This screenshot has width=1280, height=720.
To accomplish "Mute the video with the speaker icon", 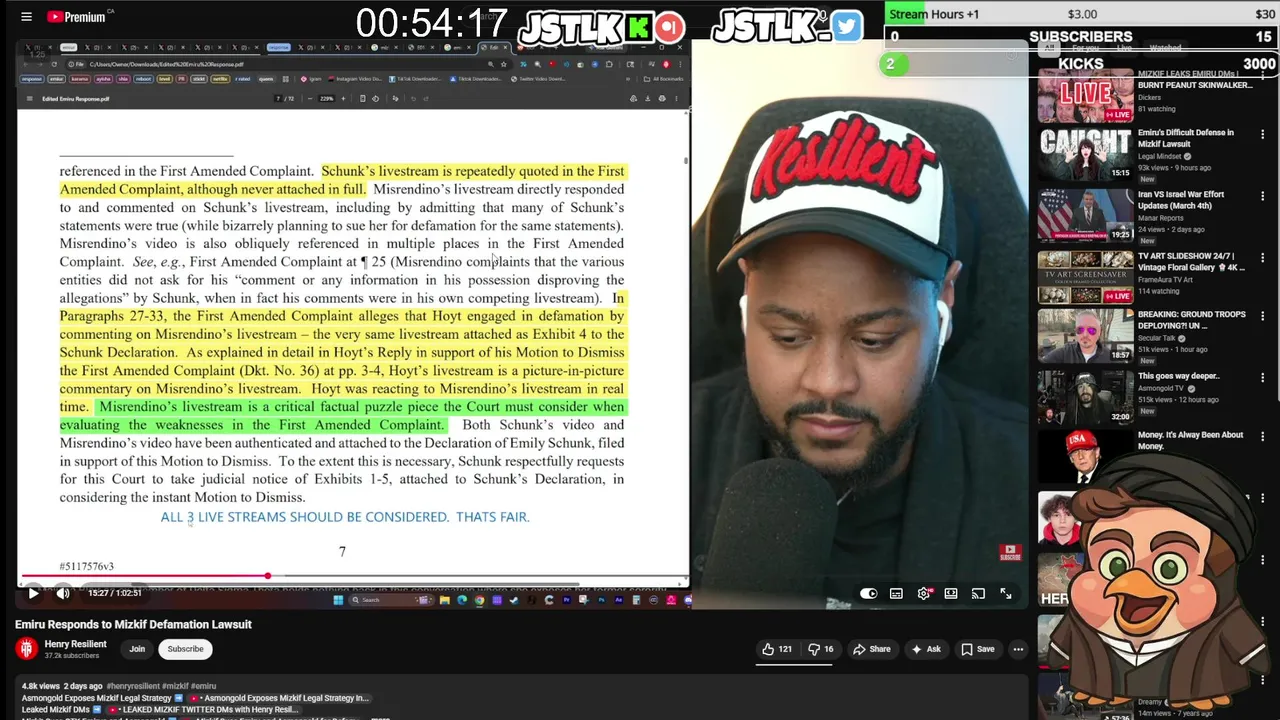I will click(63, 593).
